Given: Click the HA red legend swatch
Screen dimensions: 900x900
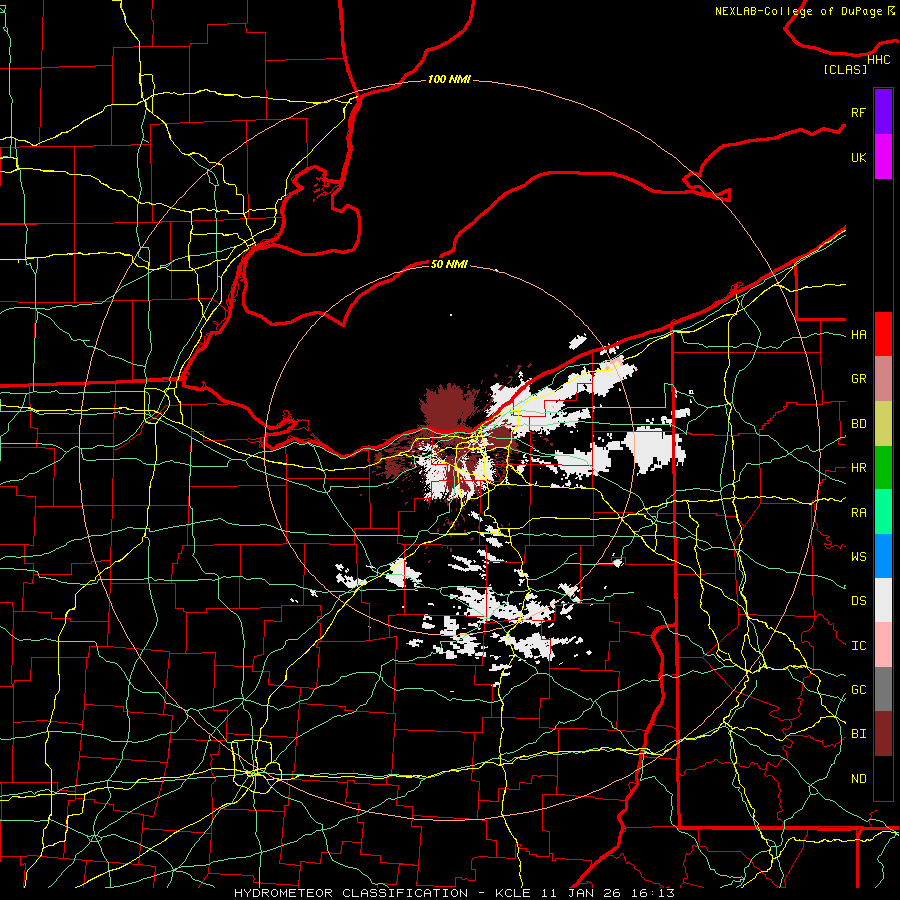Looking at the screenshot, I should pos(883,334).
